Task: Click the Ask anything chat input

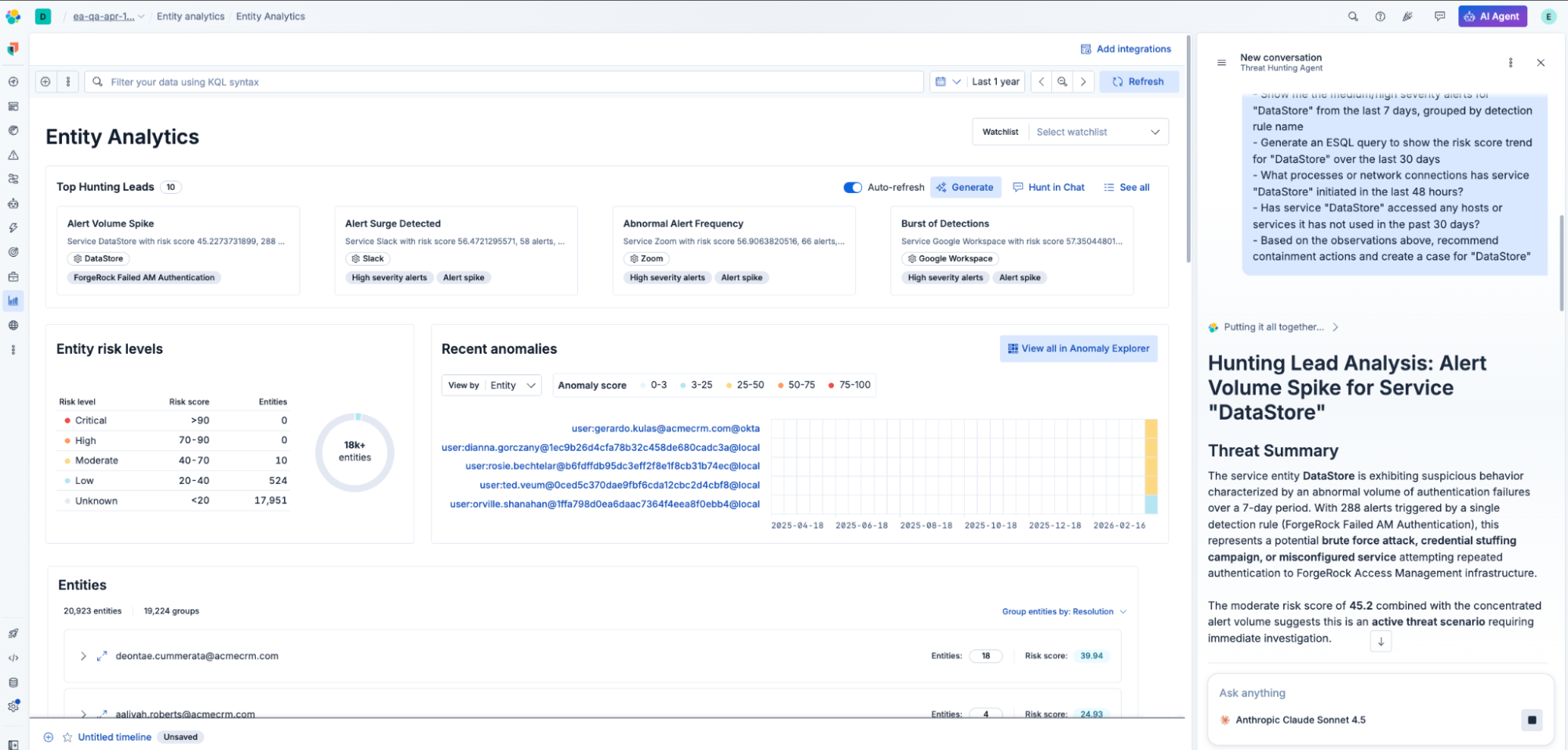Action: click(x=1381, y=694)
